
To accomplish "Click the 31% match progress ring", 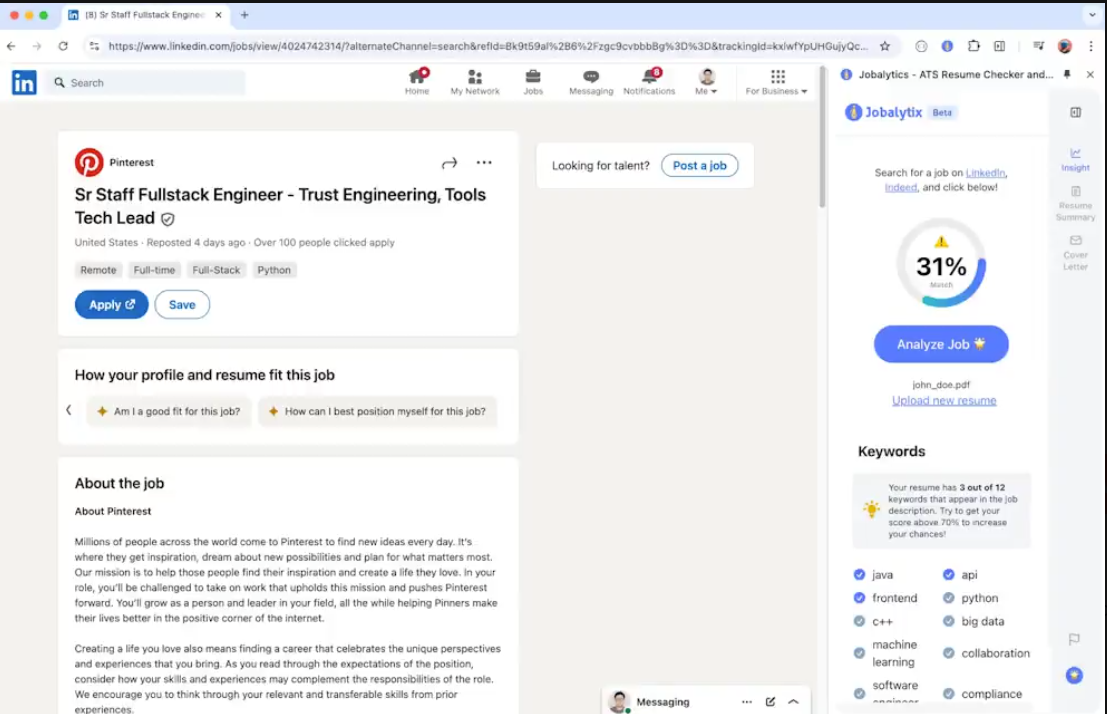I will point(941,263).
